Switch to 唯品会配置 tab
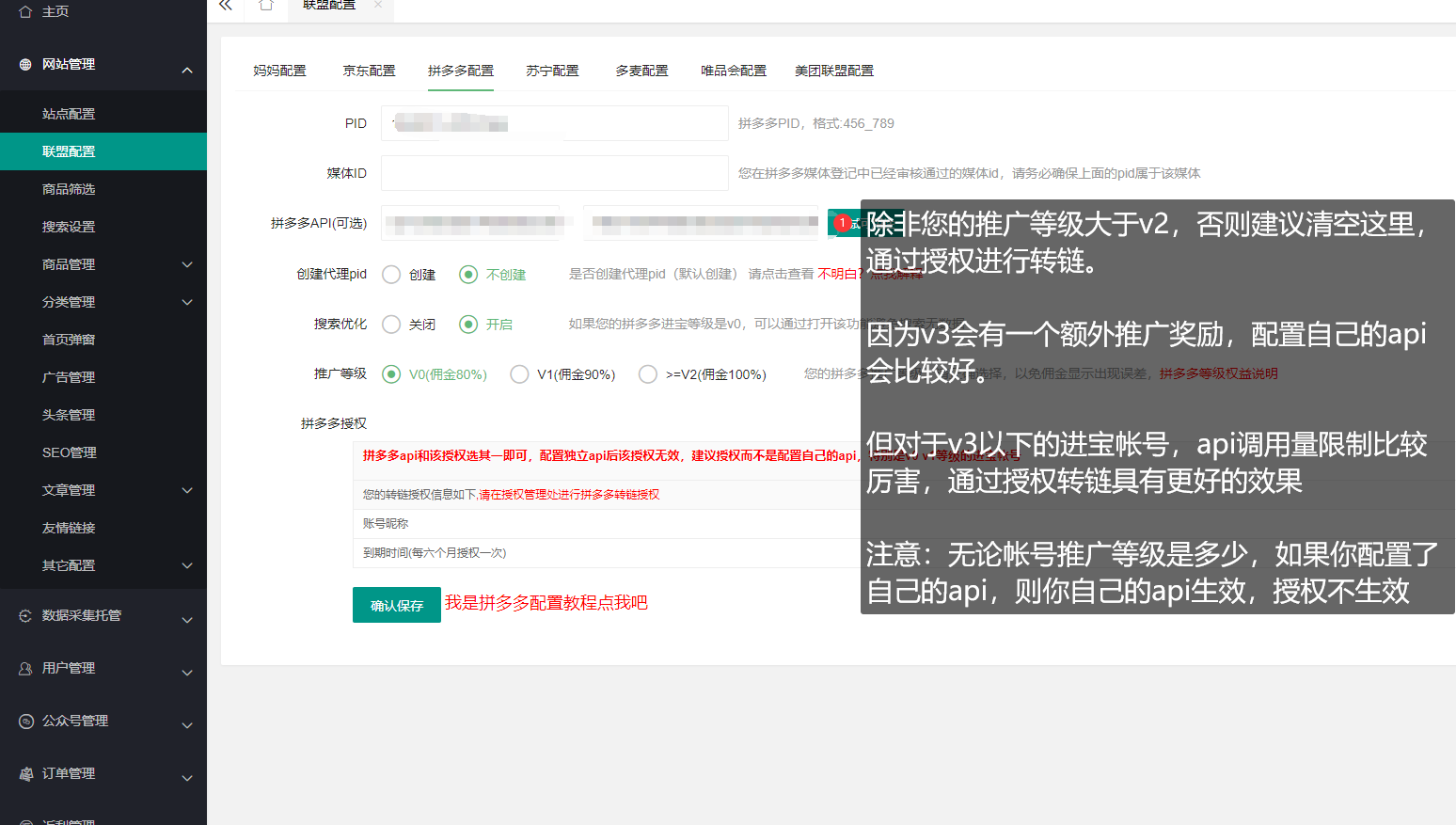The image size is (1456, 825). point(734,71)
